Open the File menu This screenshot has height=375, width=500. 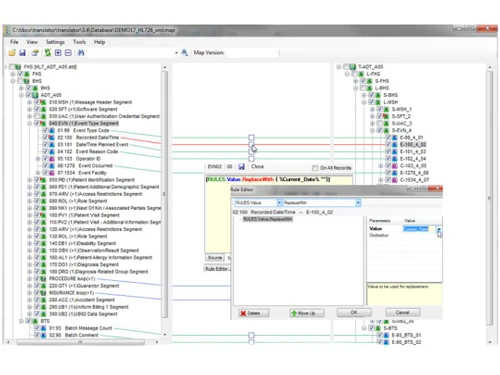(x=14, y=42)
